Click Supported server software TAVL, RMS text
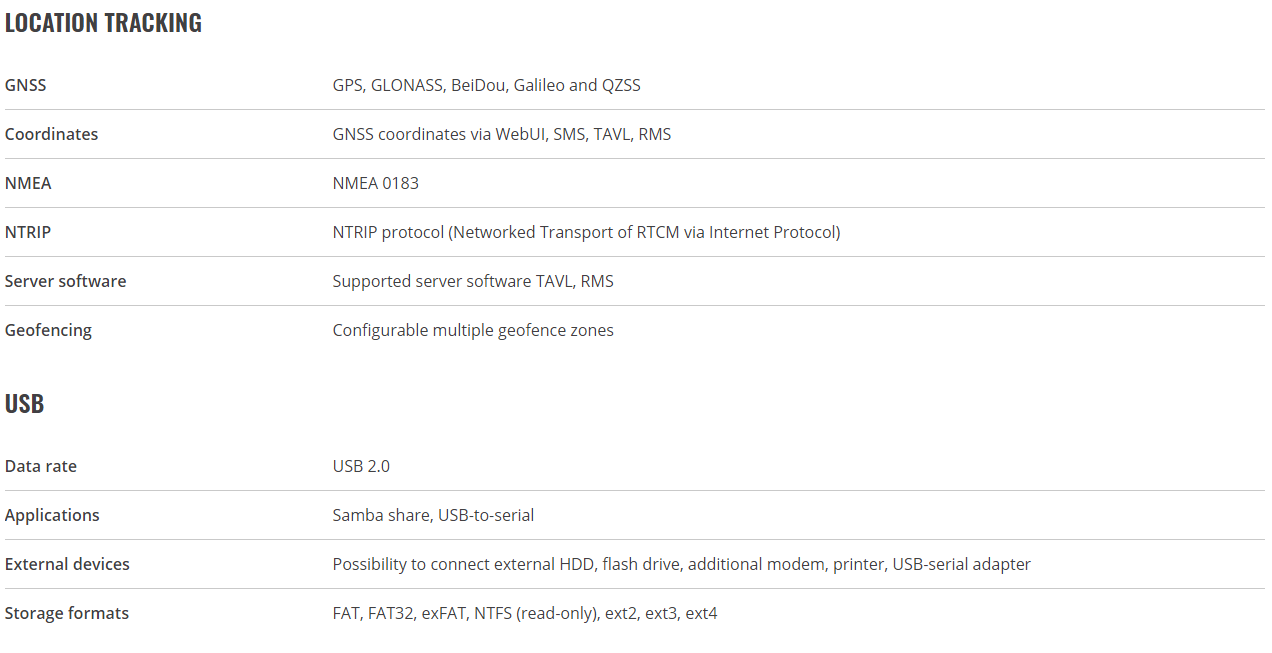The image size is (1272, 653). click(473, 281)
